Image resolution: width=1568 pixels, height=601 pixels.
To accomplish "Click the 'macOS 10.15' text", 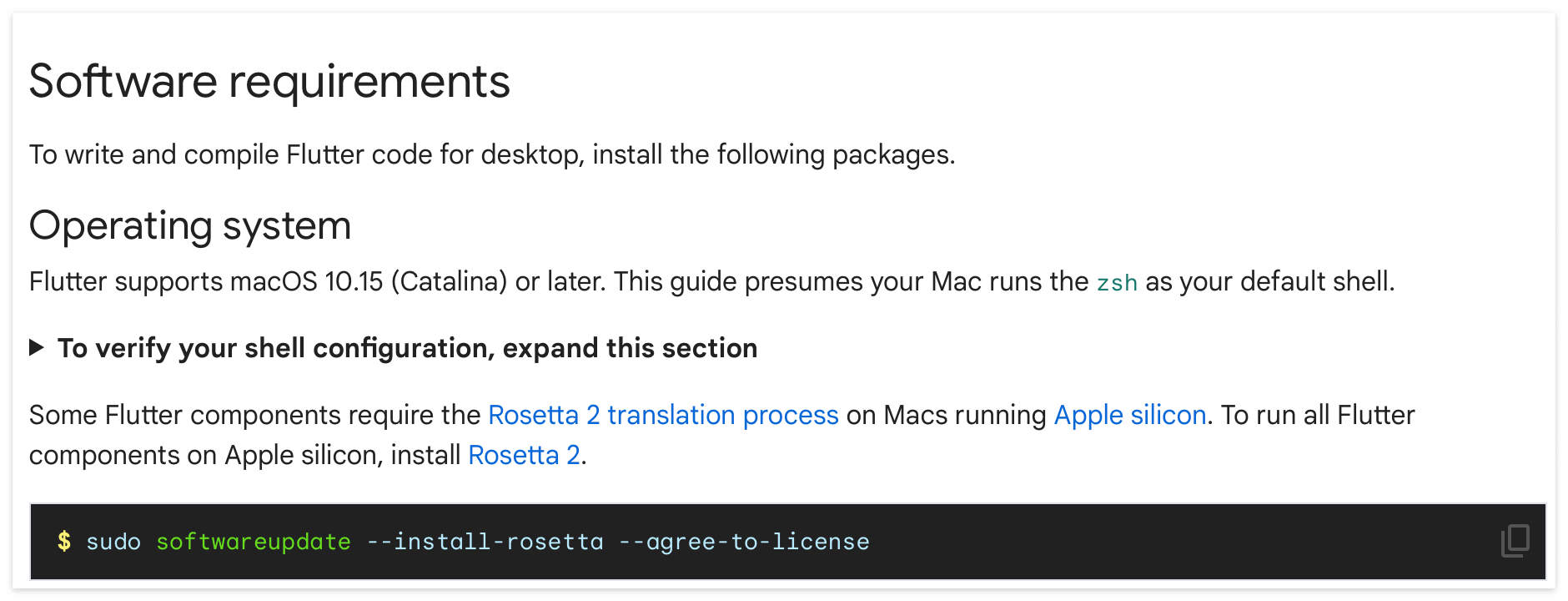I will [x=306, y=281].
